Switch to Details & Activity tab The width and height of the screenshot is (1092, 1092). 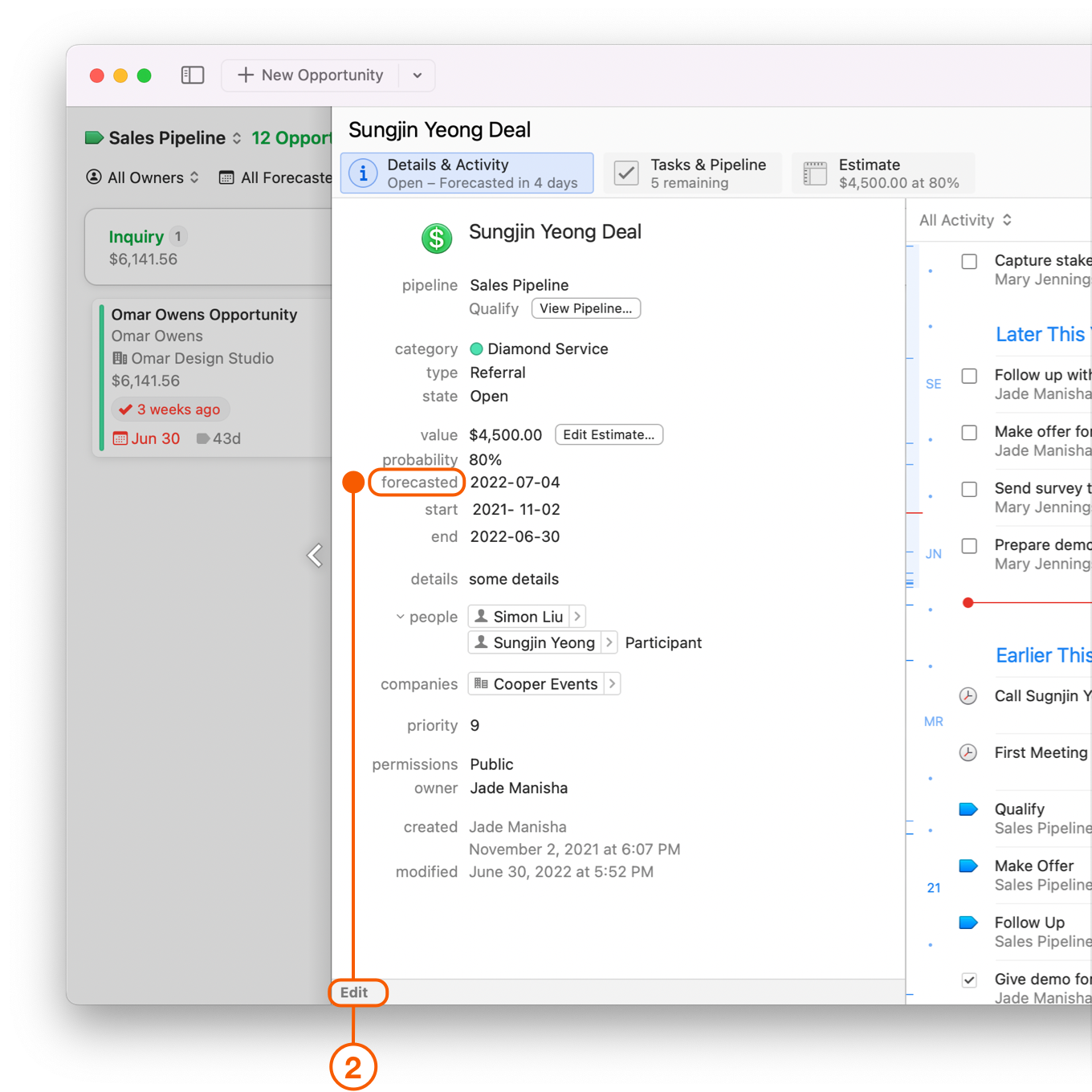467,173
